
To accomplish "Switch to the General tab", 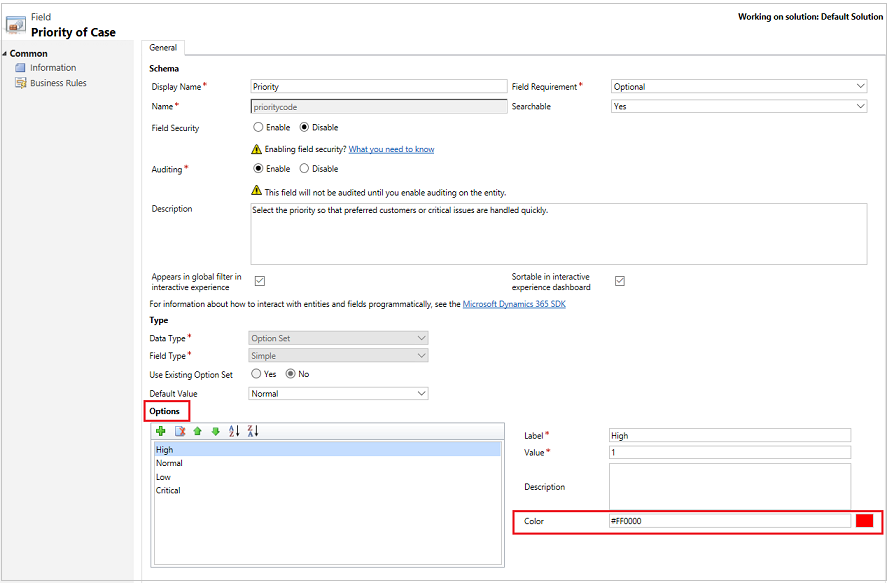I will [x=163, y=47].
